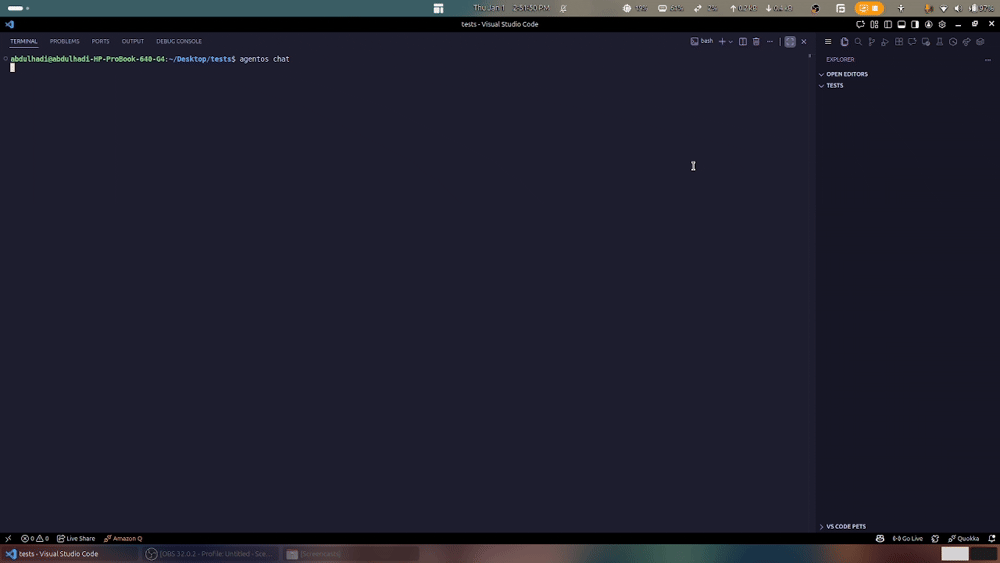The image size is (1000, 563).
Task: Switch to the DEBUG CONSOLE tab
Action: (179, 41)
